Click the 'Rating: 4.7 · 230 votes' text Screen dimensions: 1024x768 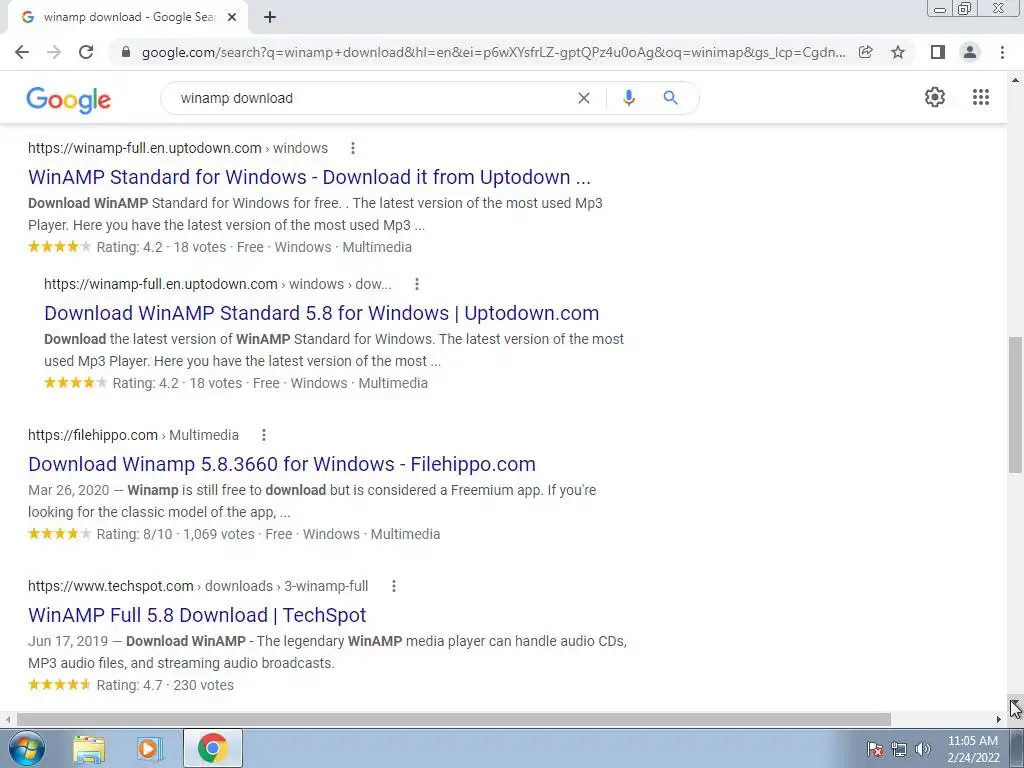pos(165,685)
